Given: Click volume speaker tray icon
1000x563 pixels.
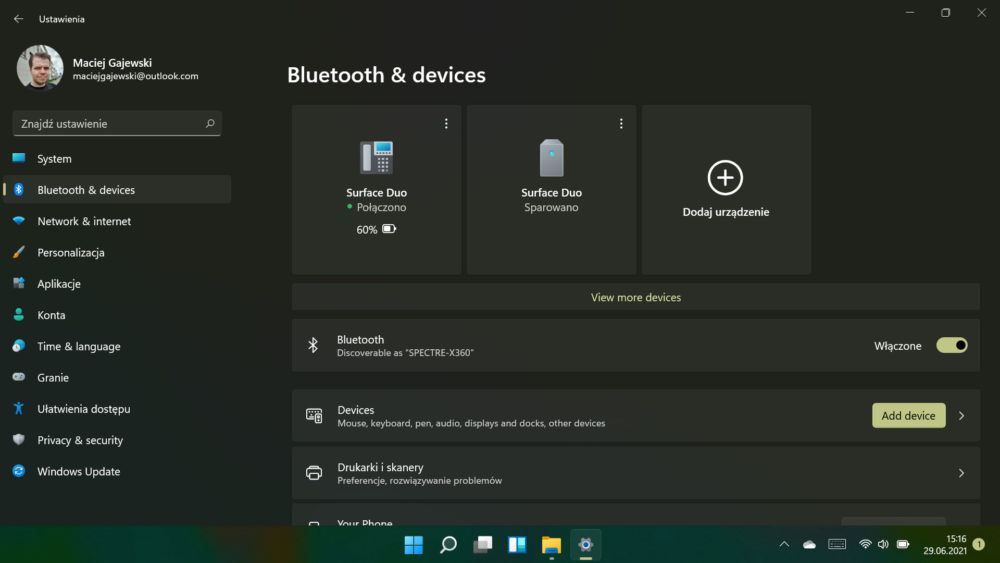Looking at the screenshot, I should click(x=883, y=545).
